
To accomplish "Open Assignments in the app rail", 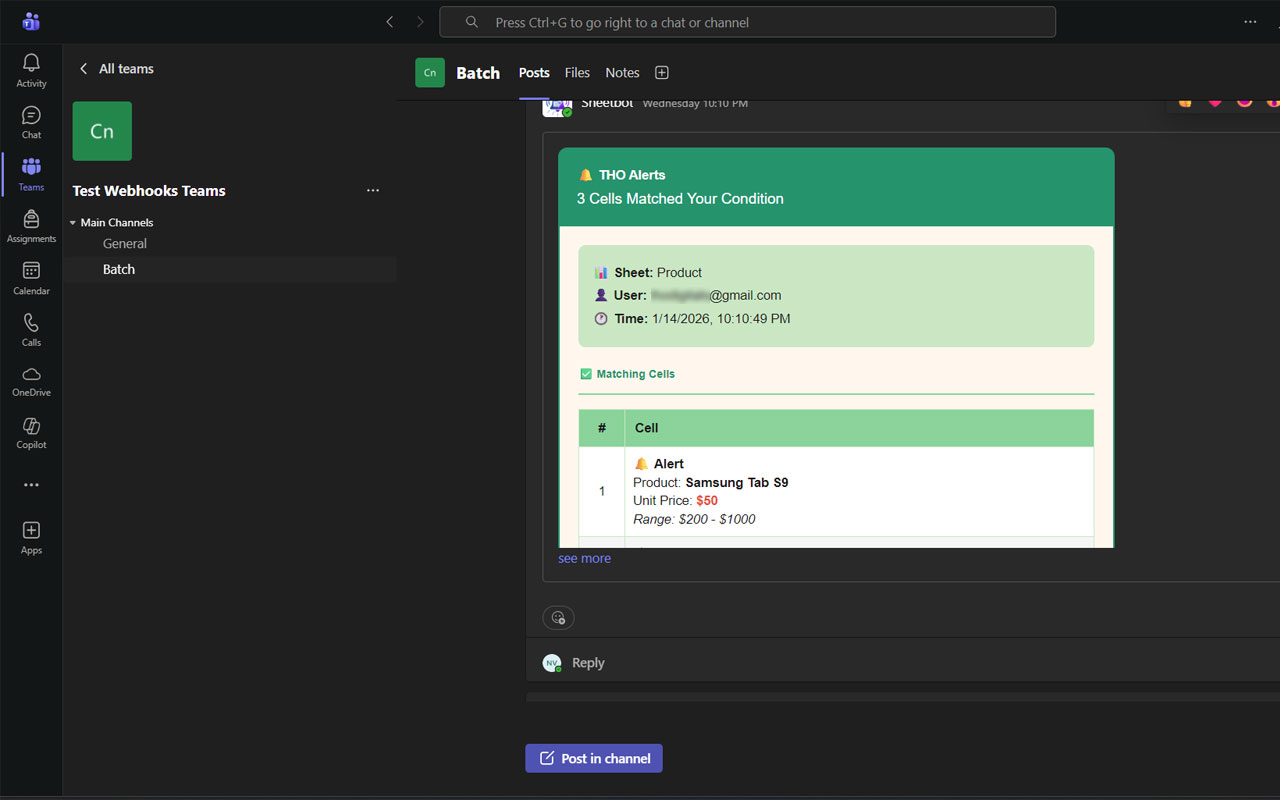I will pyautogui.click(x=31, y=226).
